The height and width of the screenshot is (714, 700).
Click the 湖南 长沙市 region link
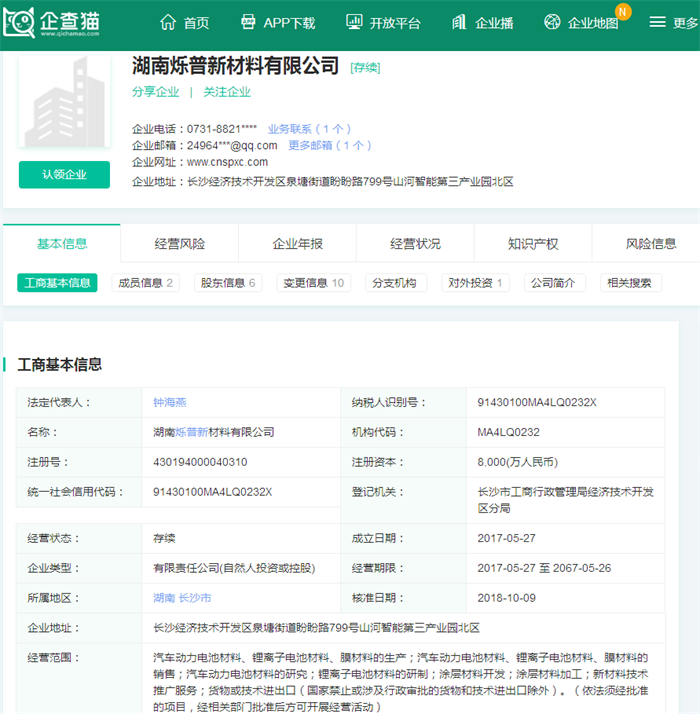(182, 597)
